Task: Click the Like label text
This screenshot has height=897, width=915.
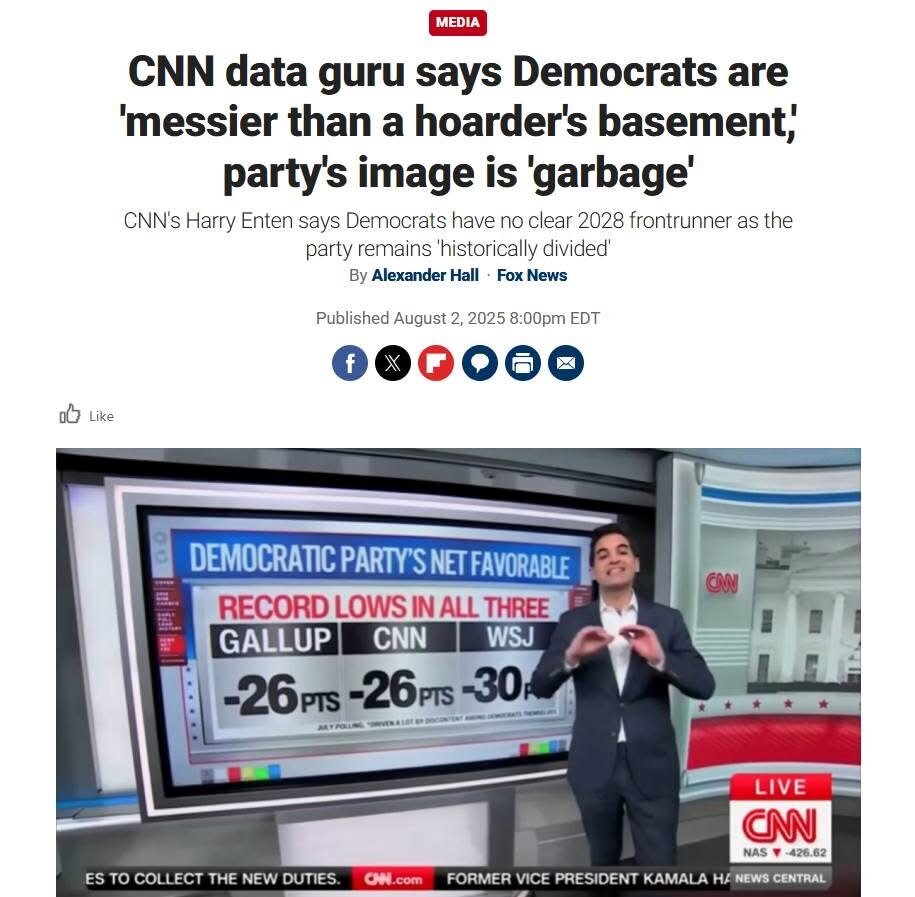Action: (102, 416)
